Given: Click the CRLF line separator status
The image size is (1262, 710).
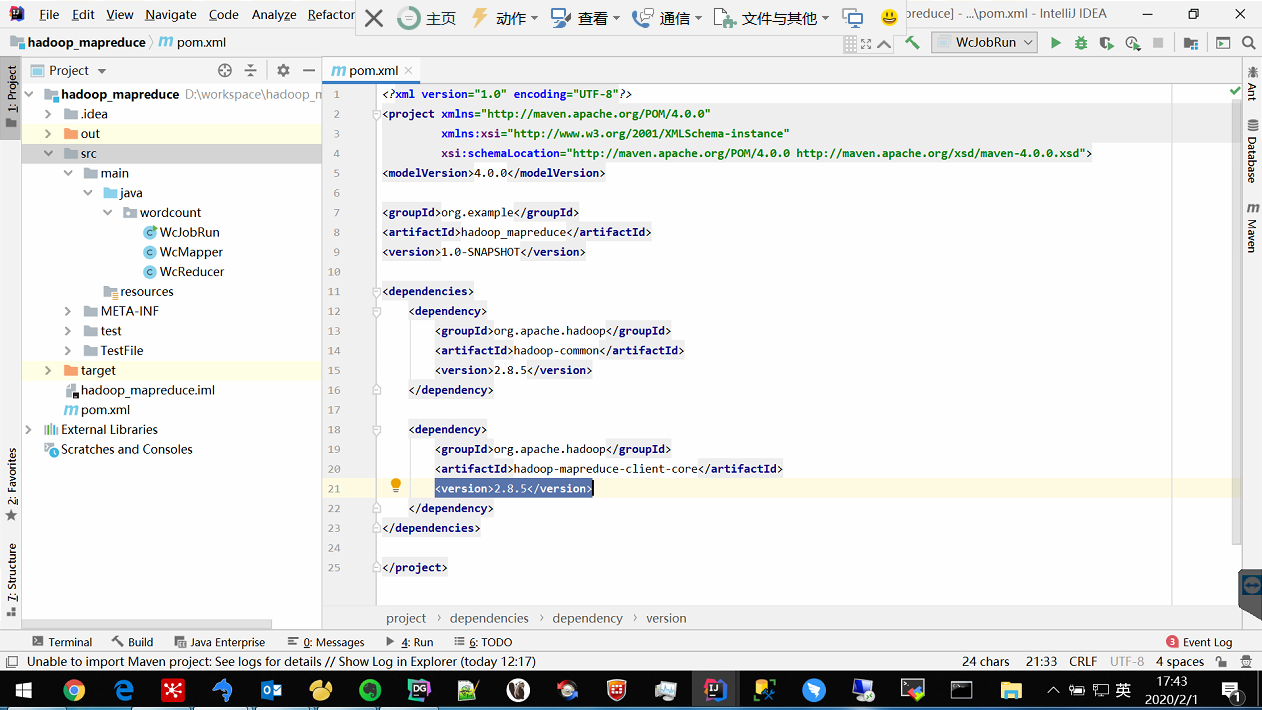Looking at the screenshot, I should [1083, 661].
